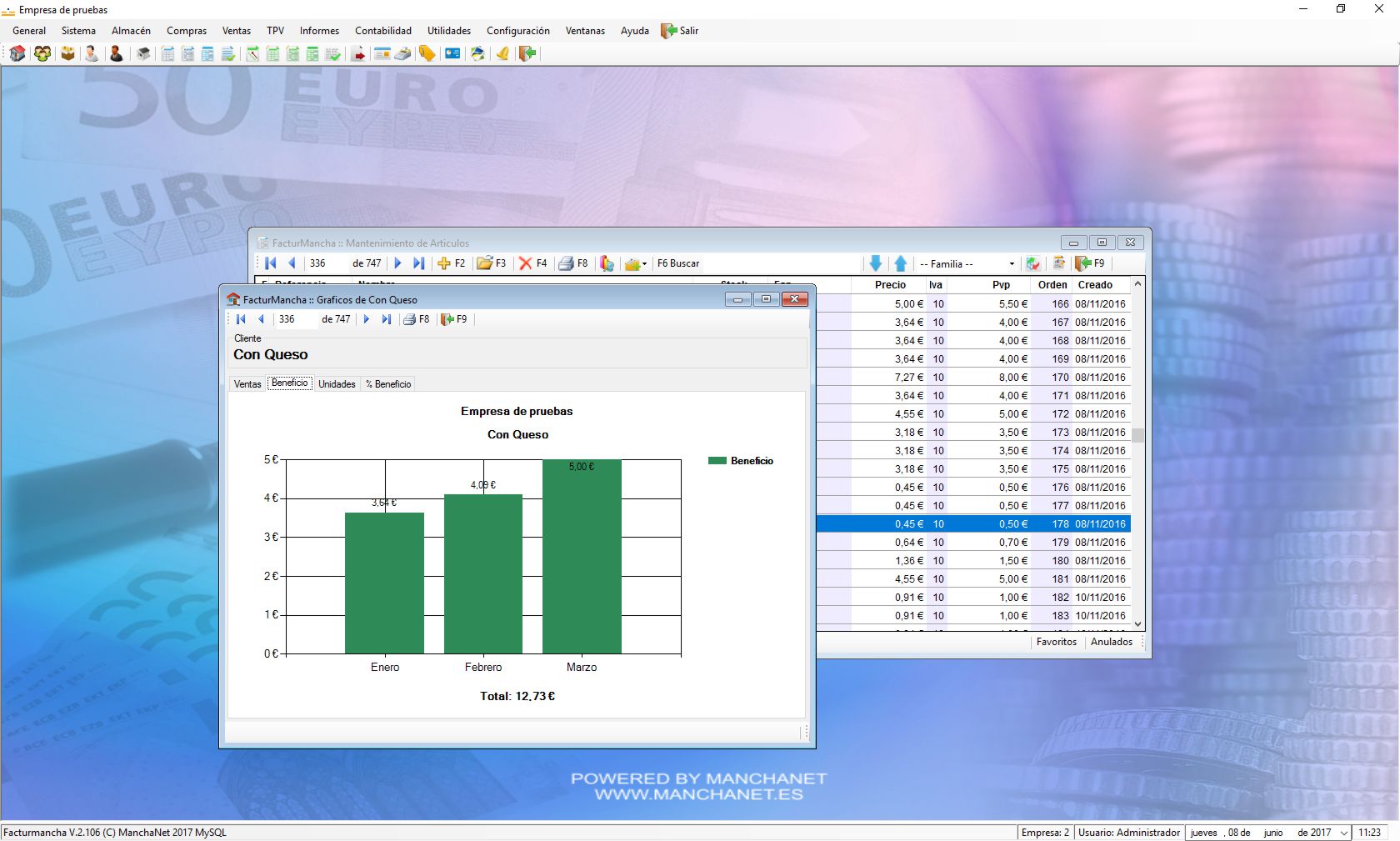This screenshot has width=1400, height=841.
Task: Click the green Beneficio legend swatch
Action: tap(717, 461)
